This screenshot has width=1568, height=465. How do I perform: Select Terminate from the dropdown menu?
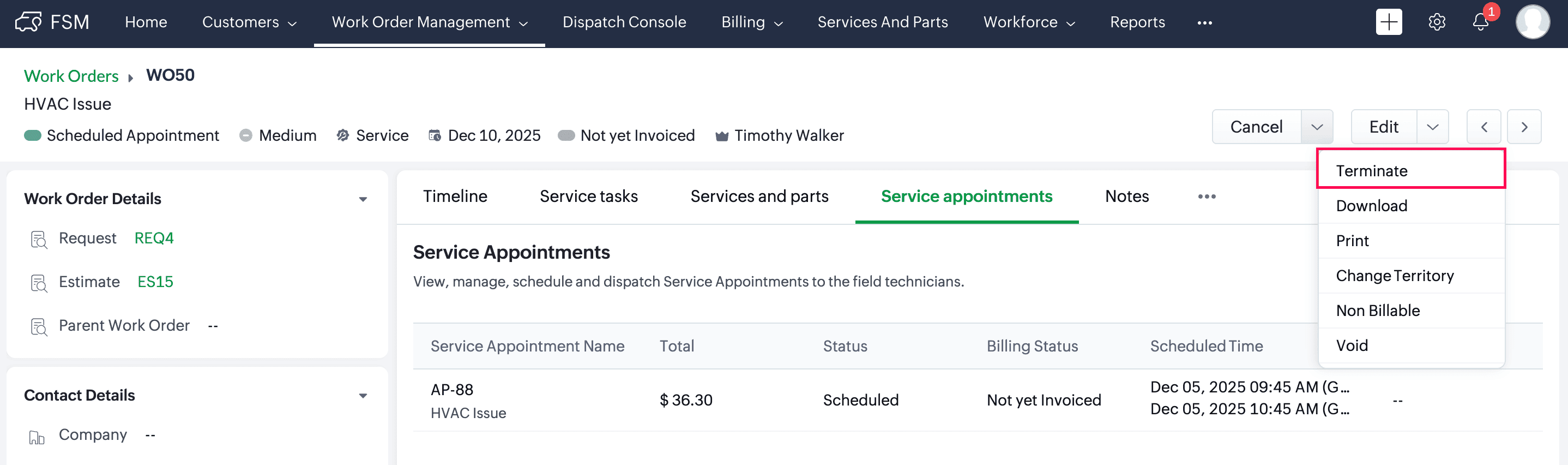[x=1371, y=171]
